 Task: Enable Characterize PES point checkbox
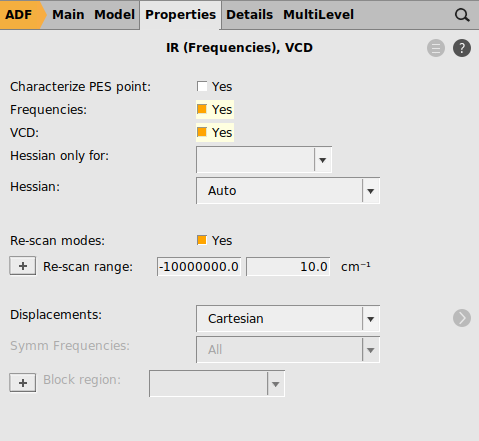[202, 86]
